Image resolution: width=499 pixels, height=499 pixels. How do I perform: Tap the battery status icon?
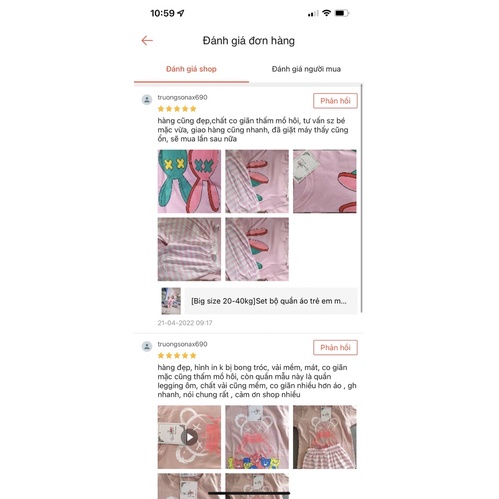342,13
